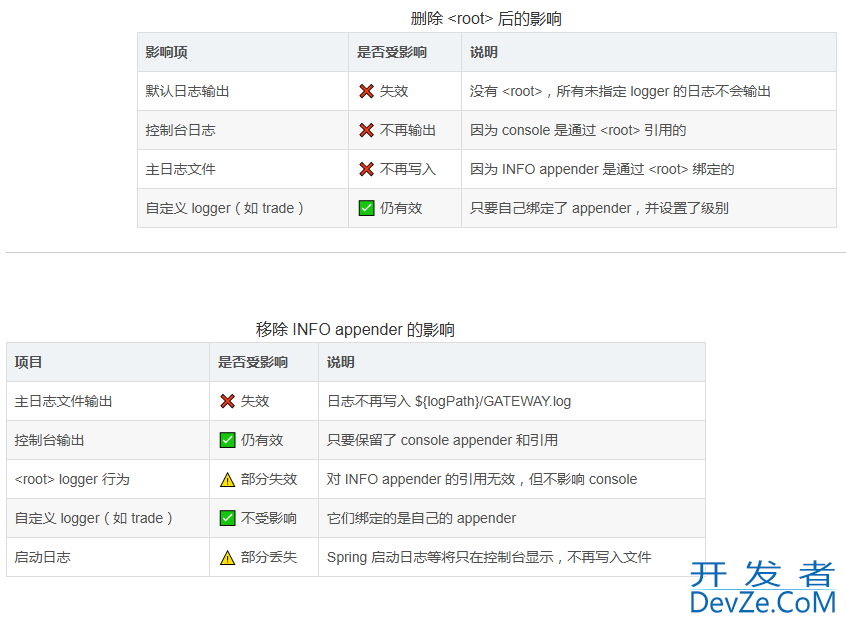Click the red X icon in 控制台日志 row
Viewport: 846px width, 624px height.
click(366, 130)
